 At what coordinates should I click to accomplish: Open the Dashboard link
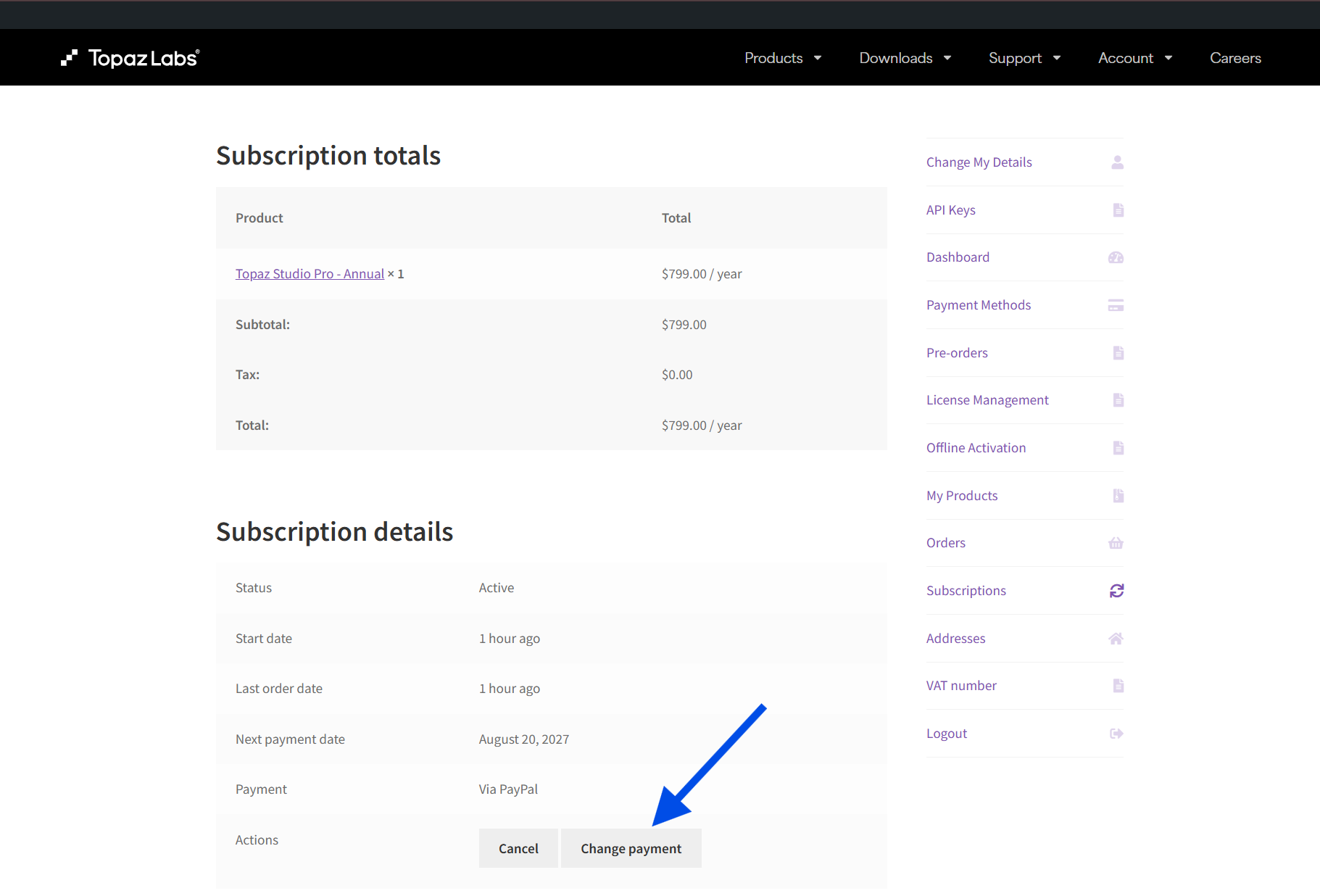pyautogui.click(x=958, y=257)
